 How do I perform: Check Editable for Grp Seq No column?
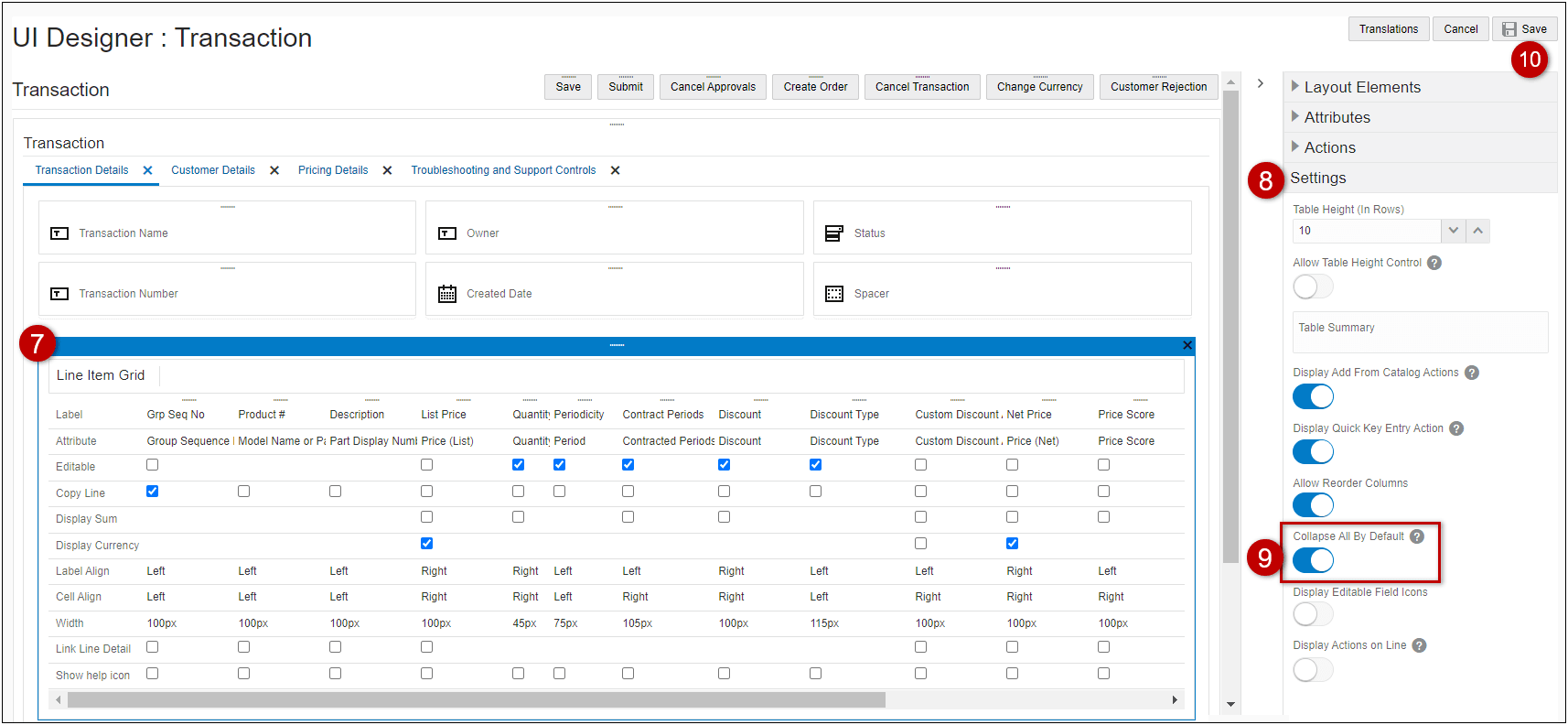tap(152, 465)
